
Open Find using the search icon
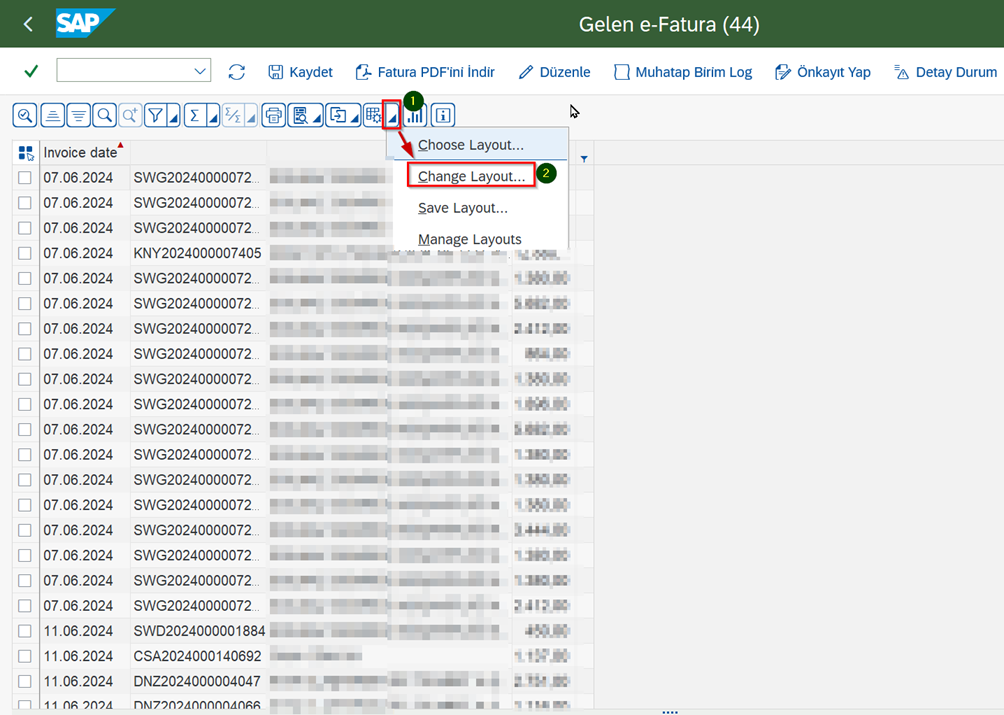[x=104, y=115]
